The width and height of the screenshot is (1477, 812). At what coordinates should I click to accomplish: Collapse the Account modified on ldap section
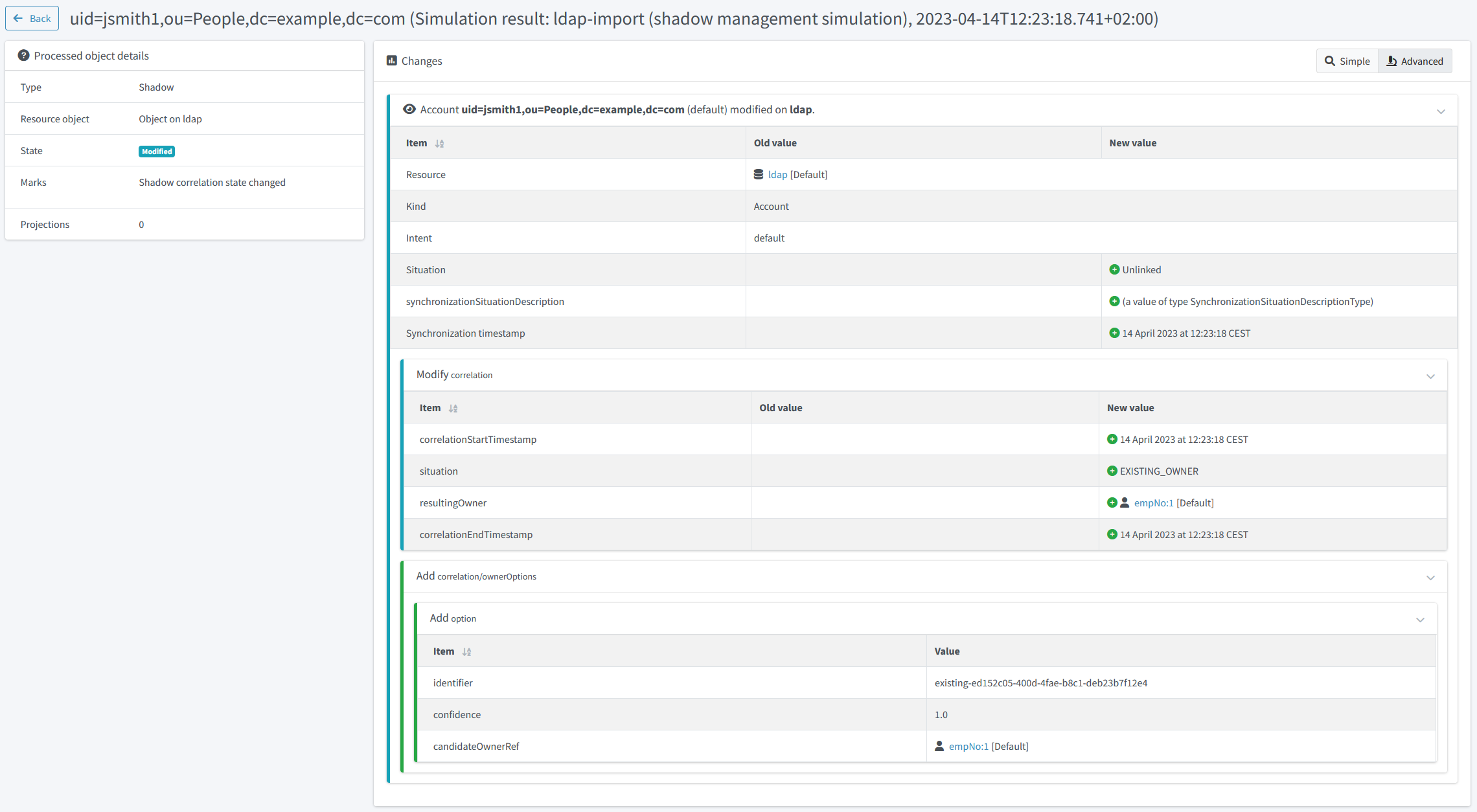[x=1441, y=111]
